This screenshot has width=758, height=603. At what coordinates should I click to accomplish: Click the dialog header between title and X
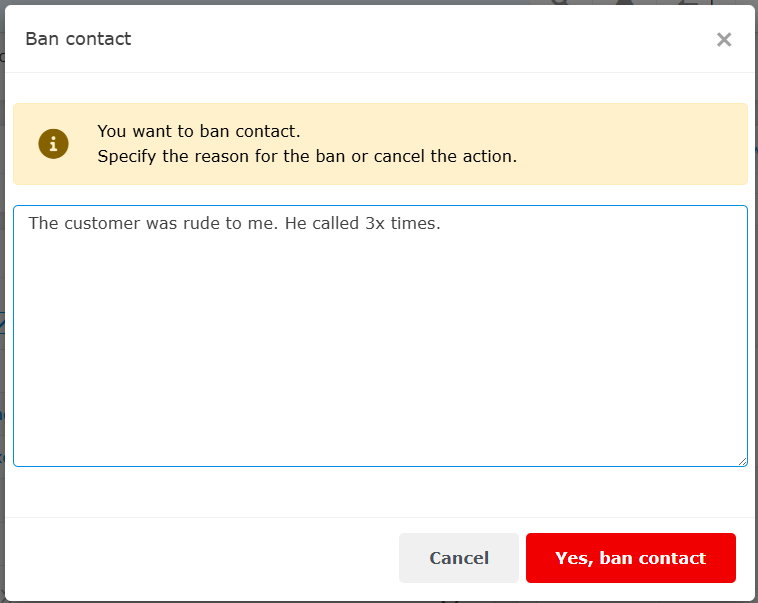(x=420, y=39)
